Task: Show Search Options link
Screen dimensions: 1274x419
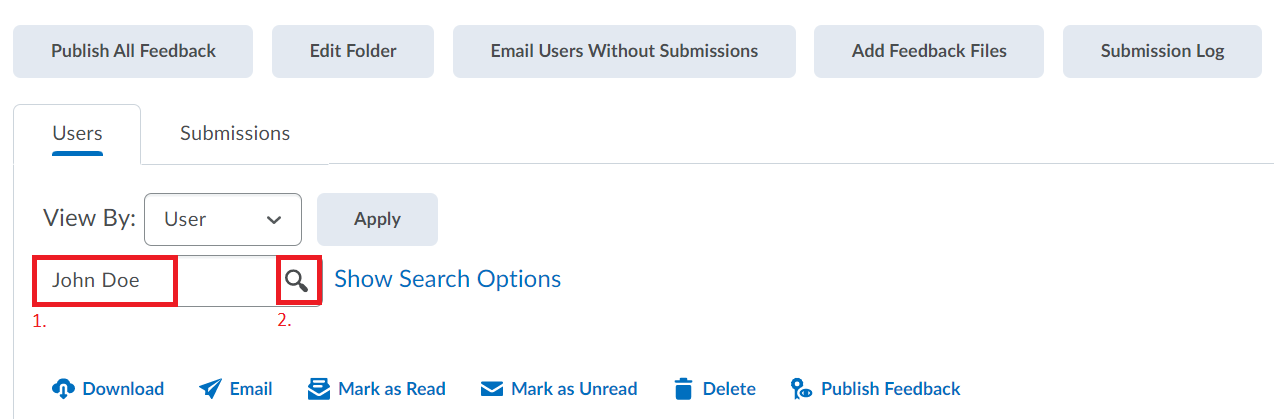Action: coord(448,279)
